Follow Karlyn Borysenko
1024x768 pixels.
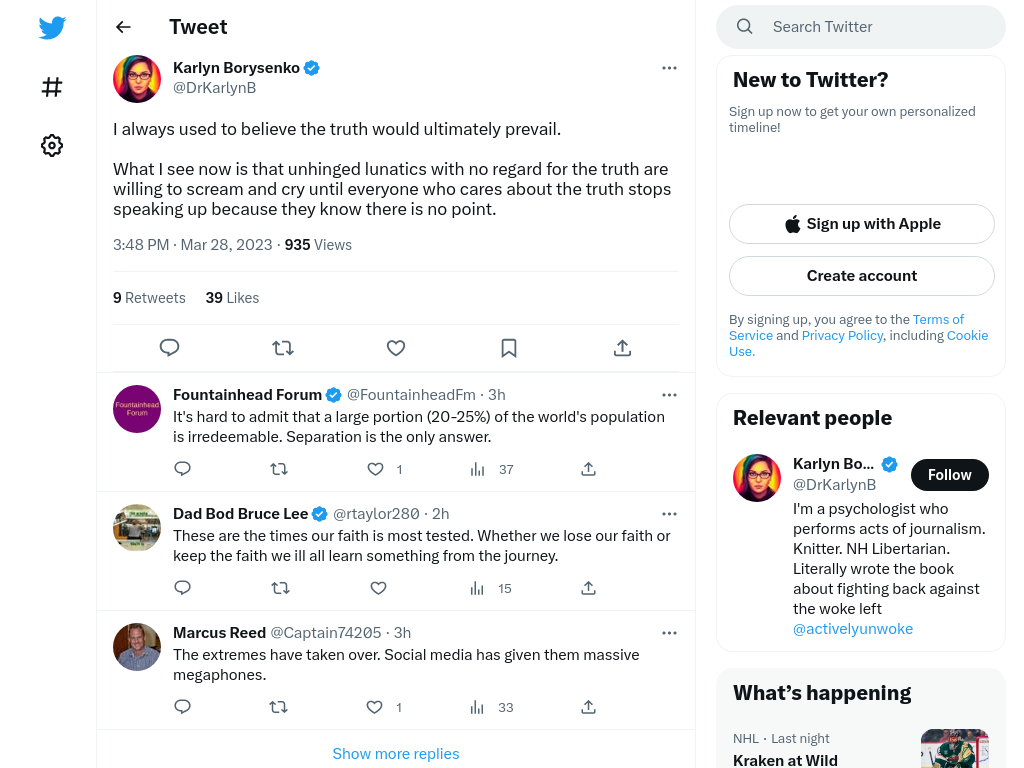pos(950,475)
